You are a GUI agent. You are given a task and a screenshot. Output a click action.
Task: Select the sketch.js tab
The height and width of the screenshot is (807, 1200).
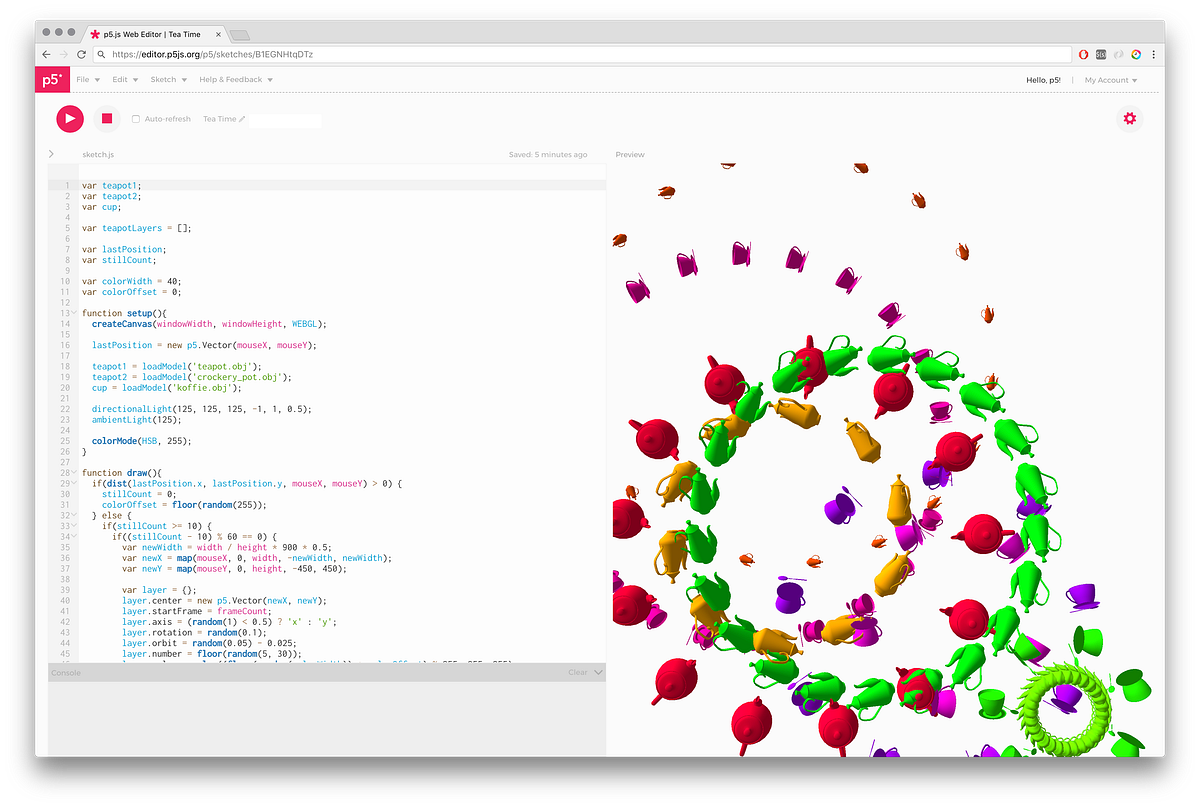coord(97,154)
